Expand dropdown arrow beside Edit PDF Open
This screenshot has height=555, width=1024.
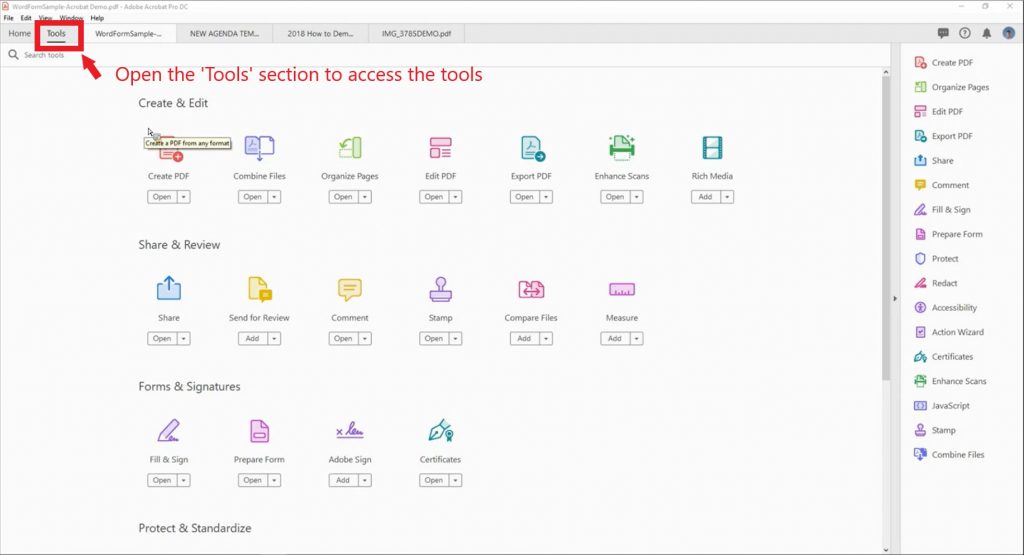[x=456, y=197]
